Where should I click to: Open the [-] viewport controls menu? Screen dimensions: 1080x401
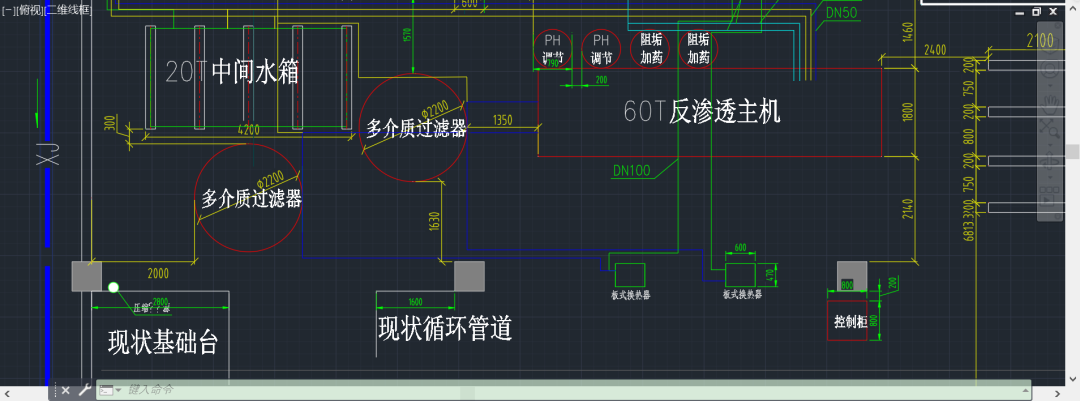8,9
